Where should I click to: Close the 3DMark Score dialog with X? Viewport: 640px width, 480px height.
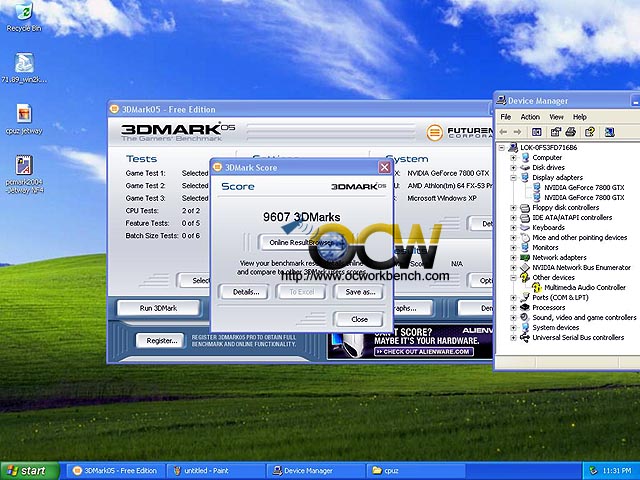click(384, 167)
